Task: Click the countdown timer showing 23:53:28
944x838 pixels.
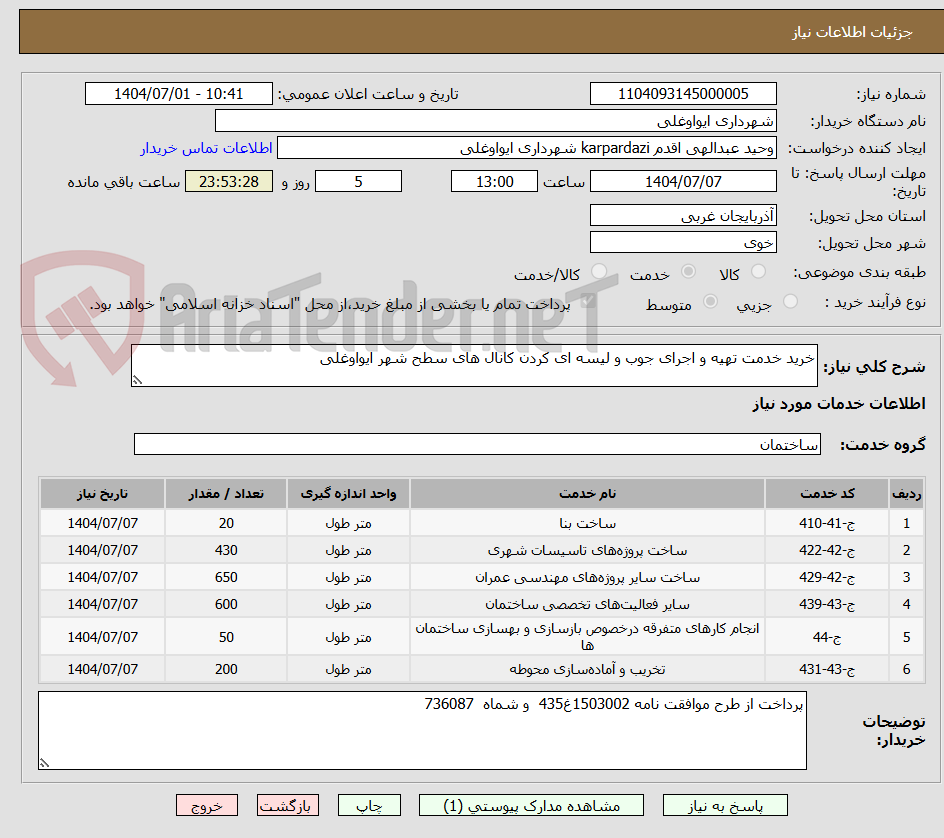Action: pyautogui.click(x=228, y=181)
